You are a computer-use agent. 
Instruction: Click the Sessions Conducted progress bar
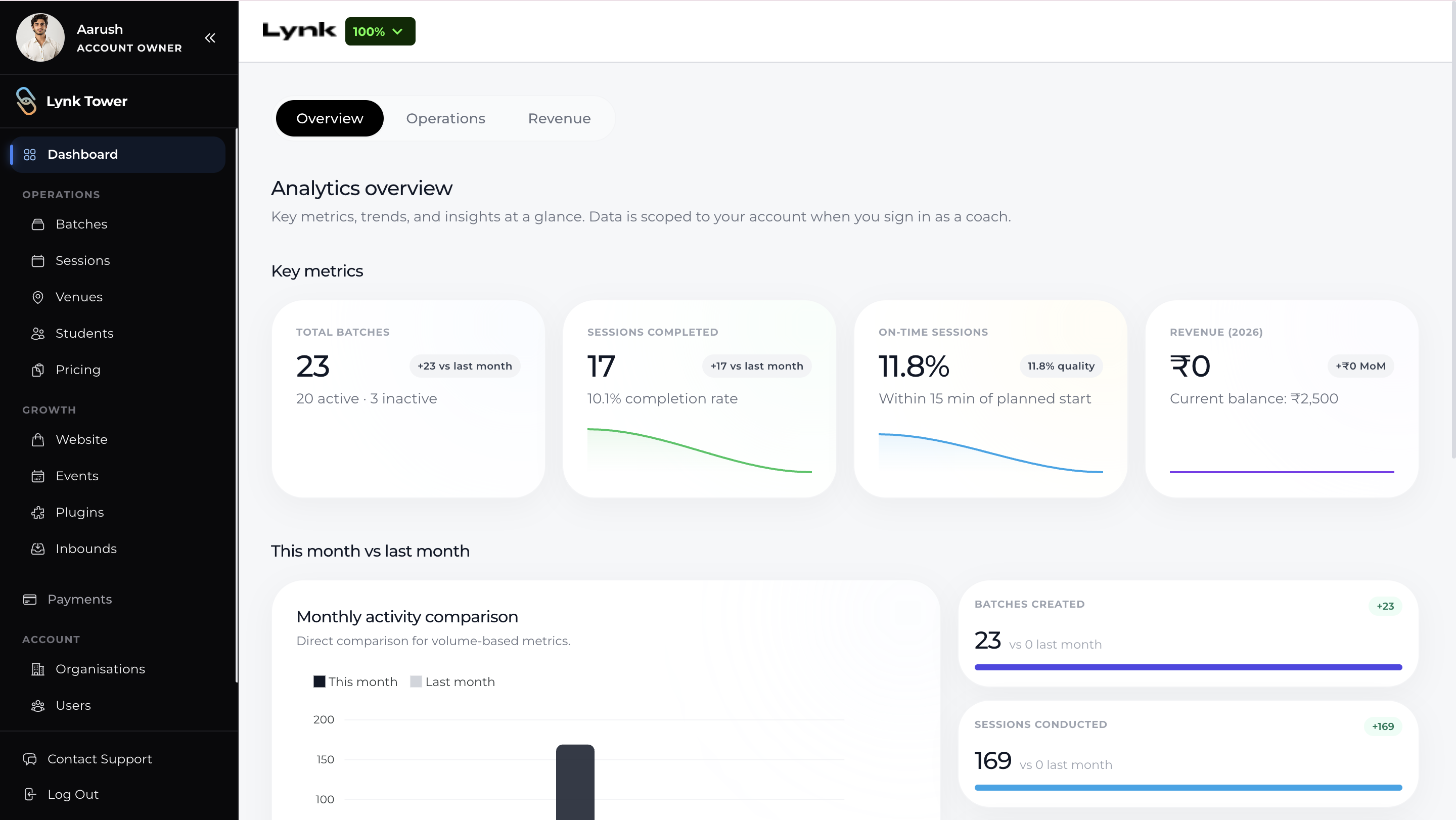tap(1188, 788)
